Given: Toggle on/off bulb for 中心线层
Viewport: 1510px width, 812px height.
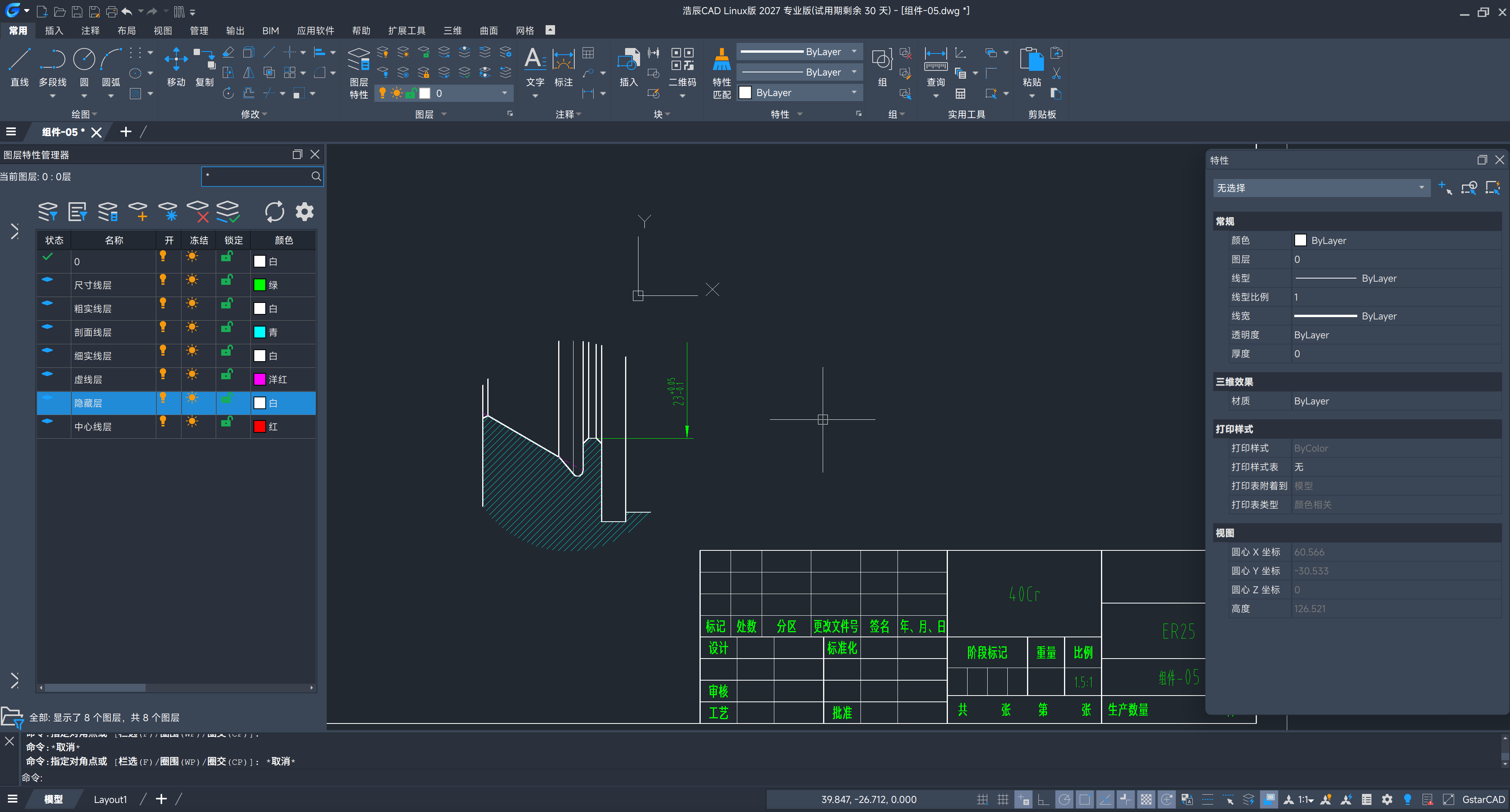Looking at the screenshot, I should [x=163, y=421].
